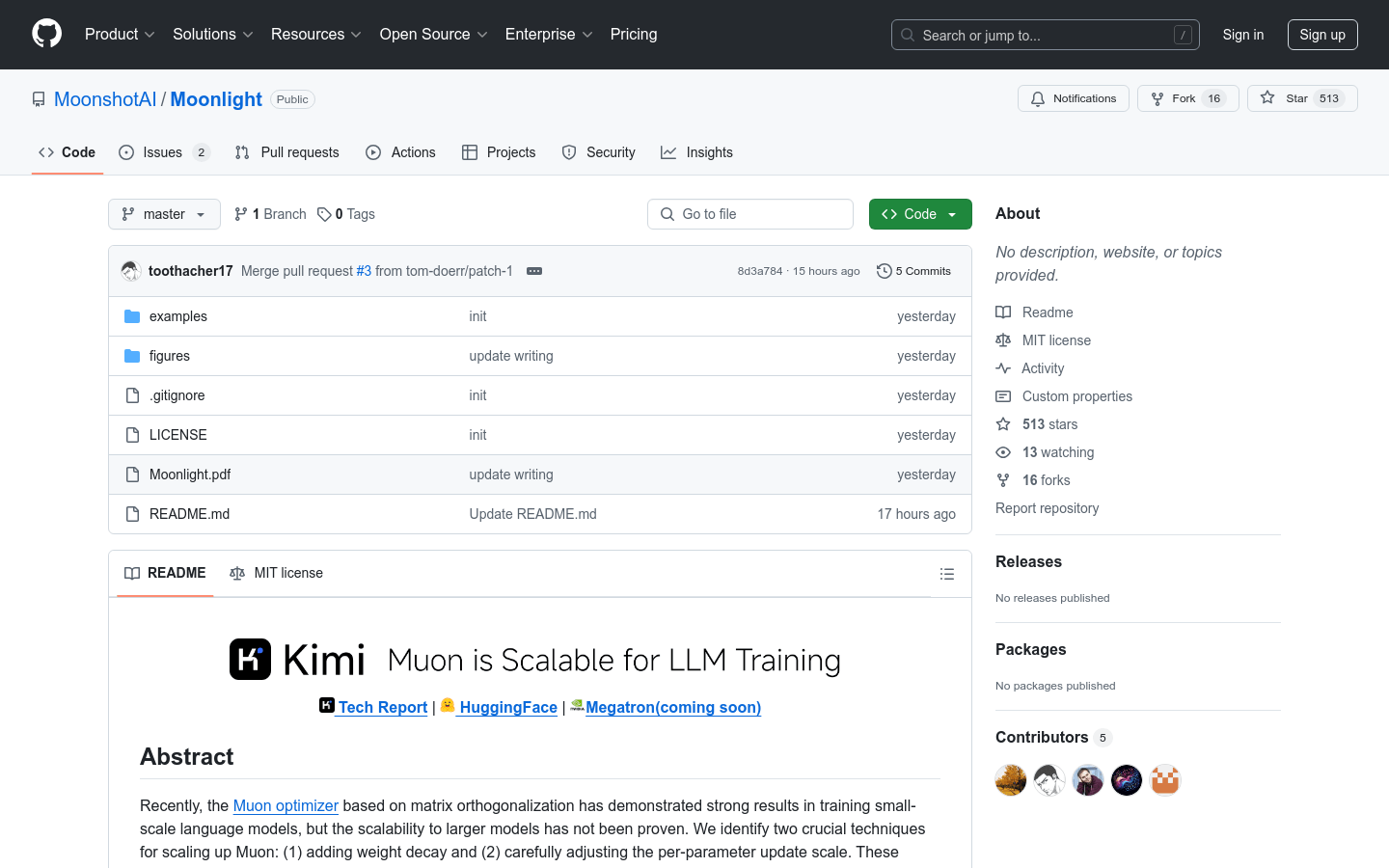Select the MIT license tab
The image size is (1389, 868).
click(x=276, y=573)
